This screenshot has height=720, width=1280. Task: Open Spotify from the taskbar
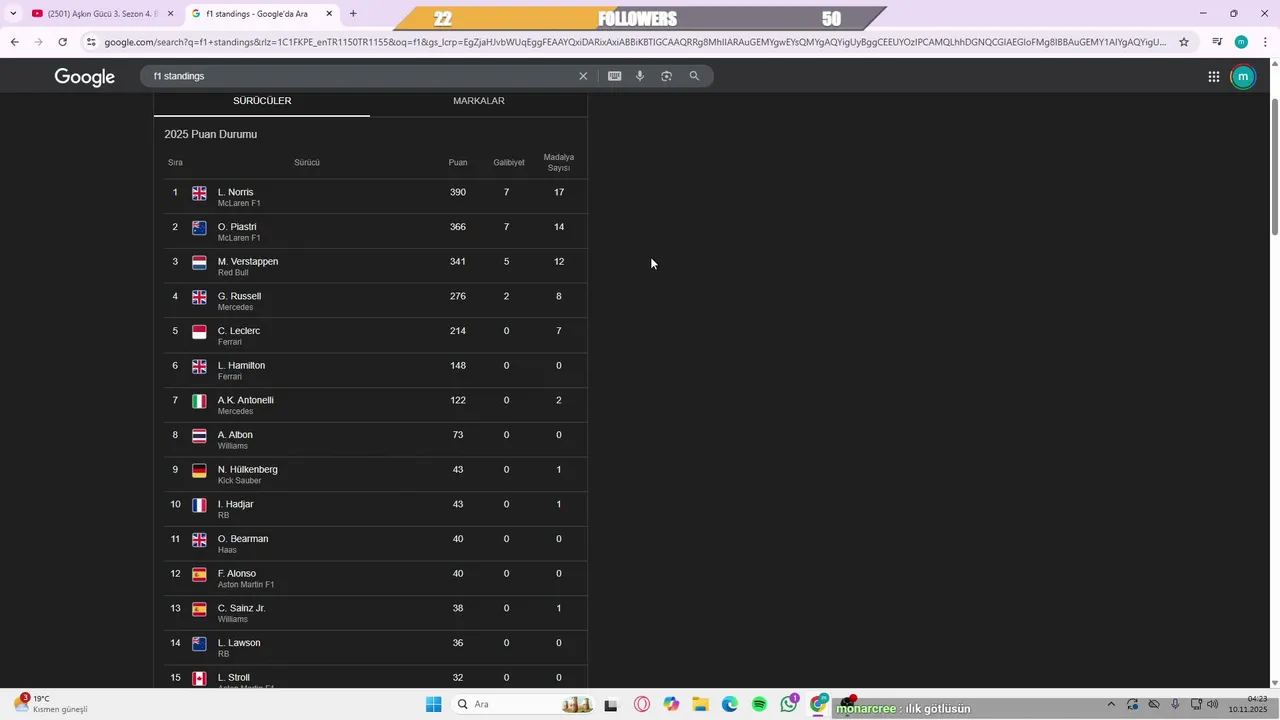pos(759,705)
